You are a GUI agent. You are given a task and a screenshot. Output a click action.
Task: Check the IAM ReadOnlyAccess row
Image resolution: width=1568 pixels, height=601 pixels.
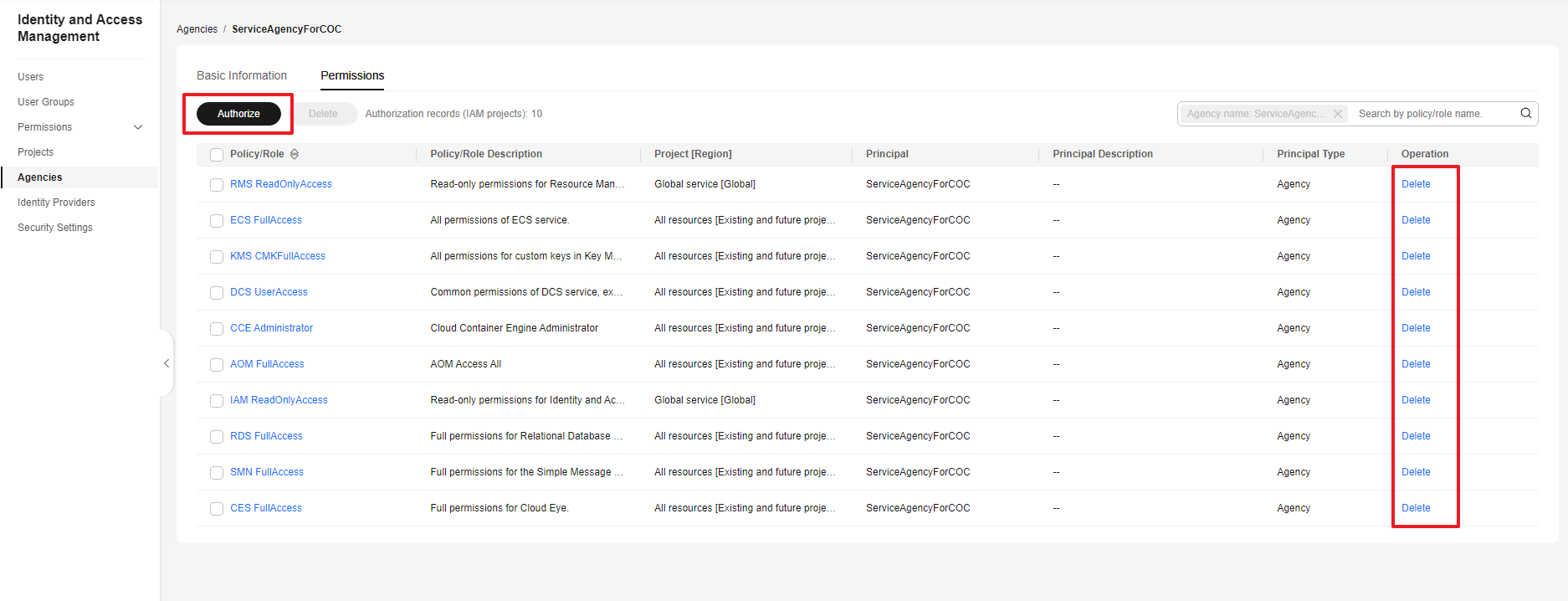(217, 401)
